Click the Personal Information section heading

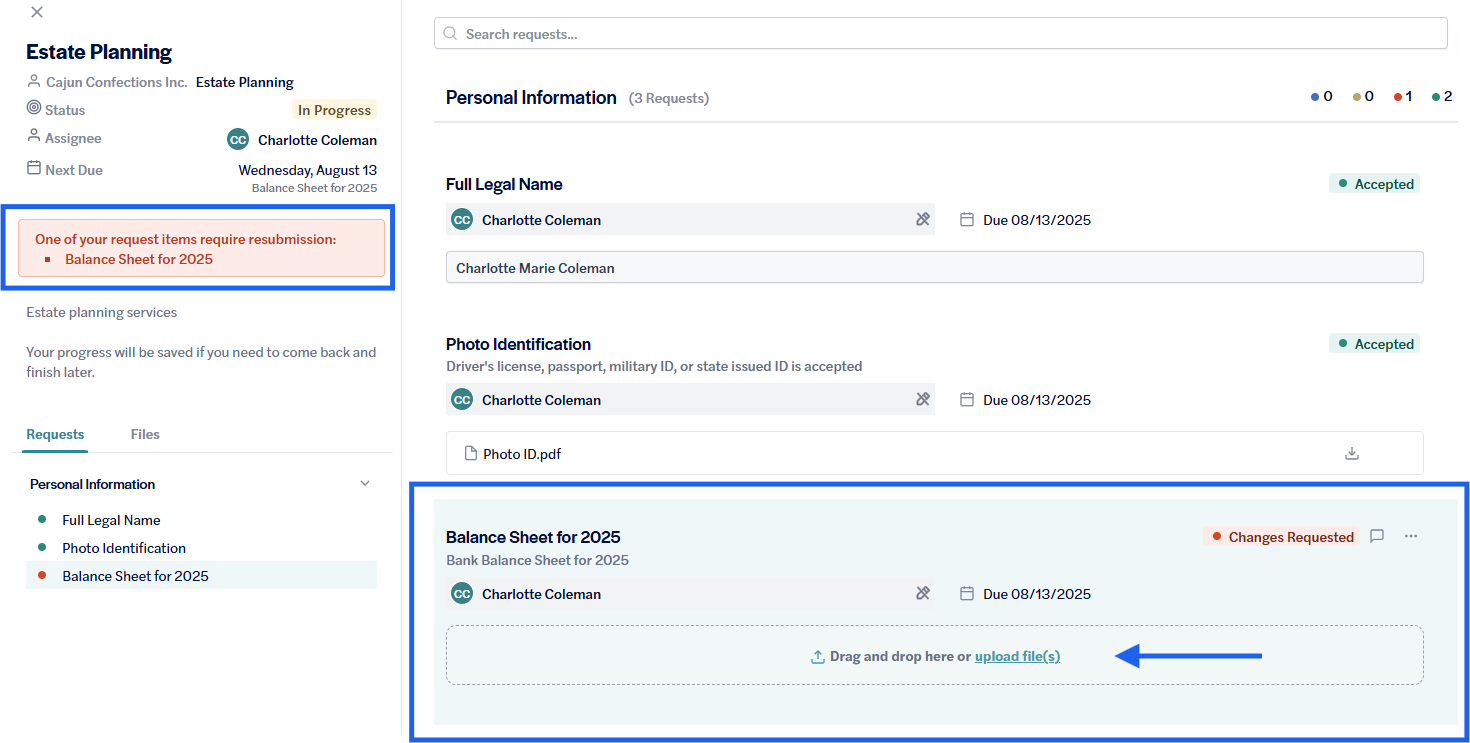click(x=531, y=97)
